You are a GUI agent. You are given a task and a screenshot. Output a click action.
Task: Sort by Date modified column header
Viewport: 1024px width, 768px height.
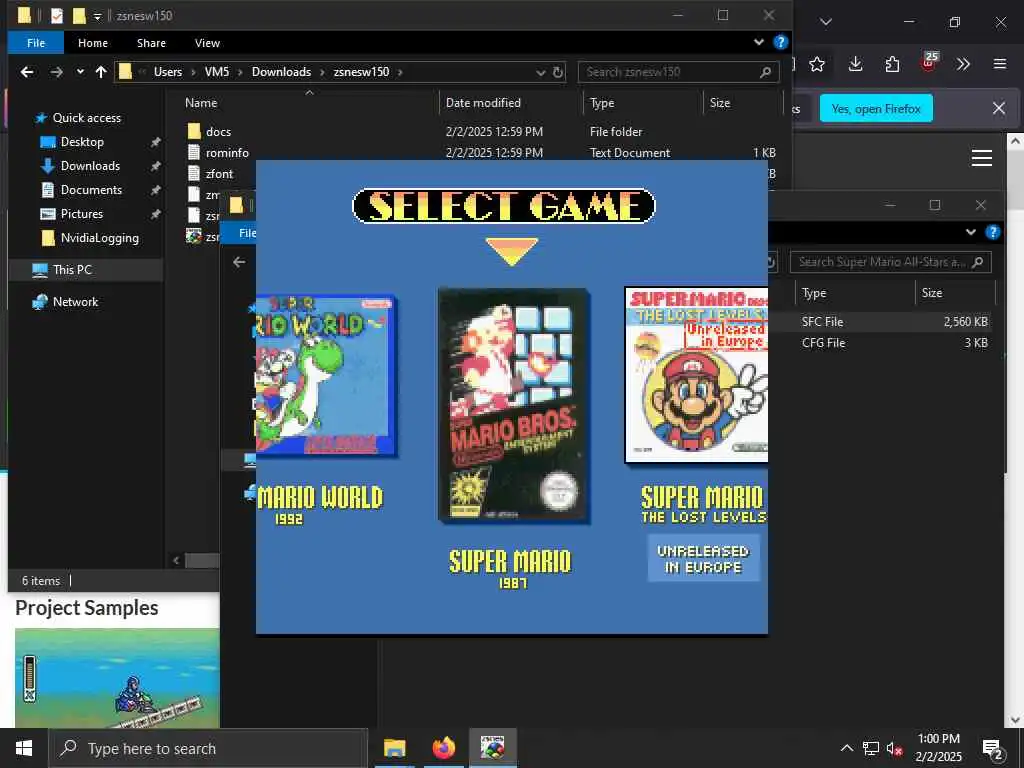point(483,103)
